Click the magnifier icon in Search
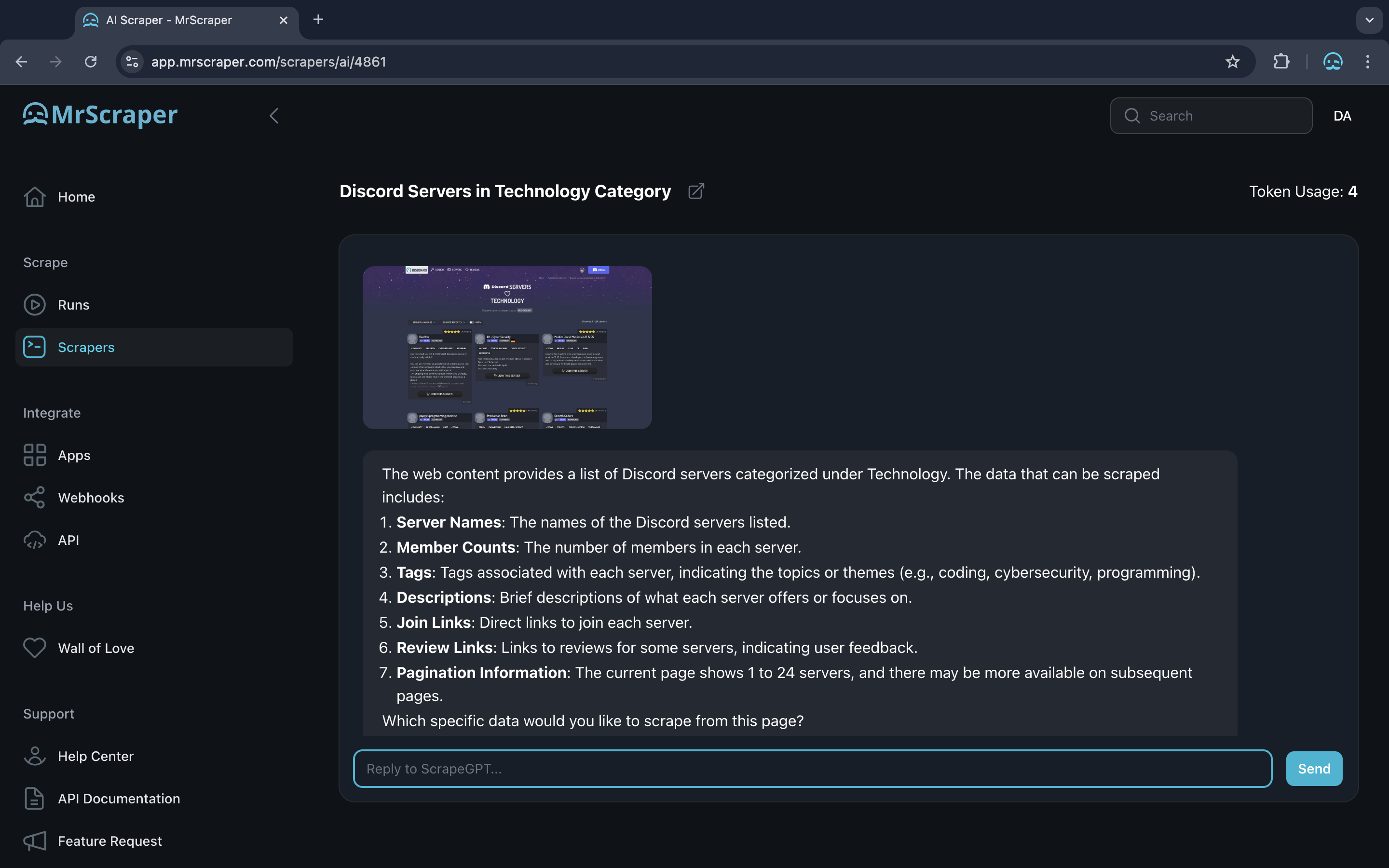 coord(1132,116)
